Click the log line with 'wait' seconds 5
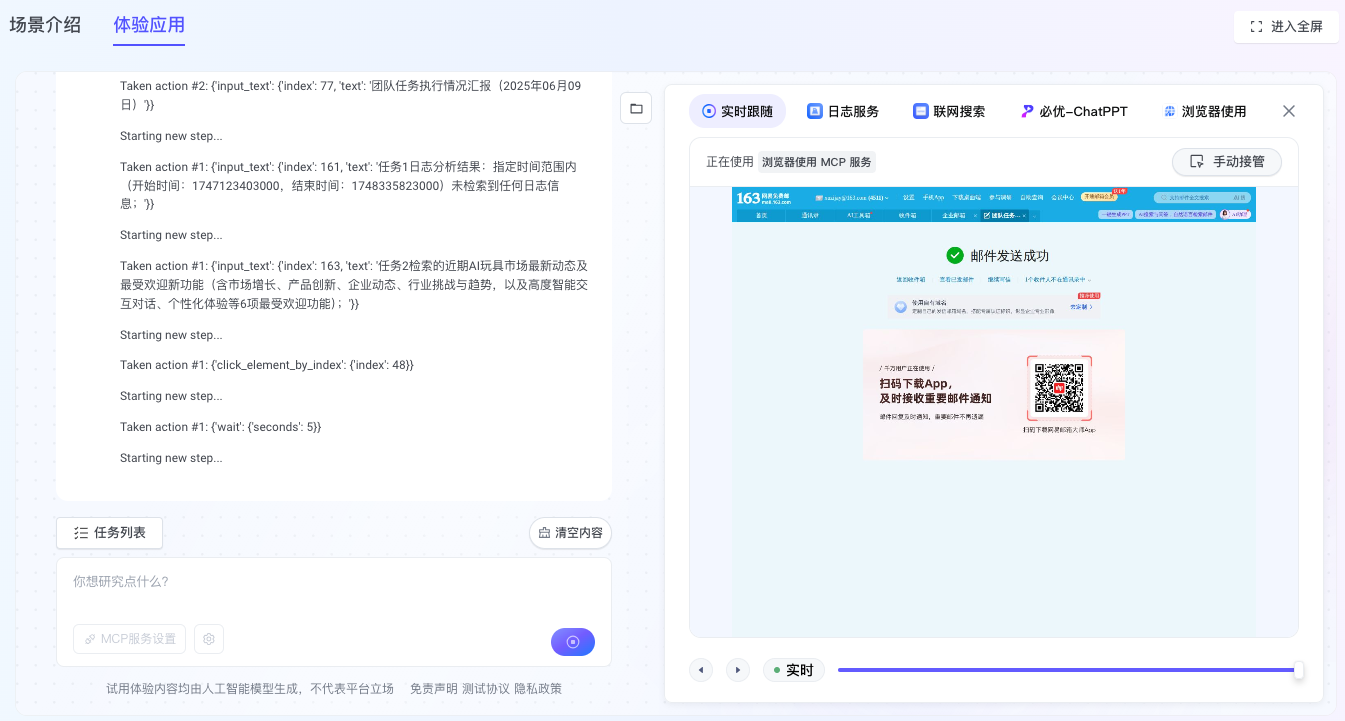Image resolution: width=1345 pixels, height=721 pixels. (x=221, y=427)
